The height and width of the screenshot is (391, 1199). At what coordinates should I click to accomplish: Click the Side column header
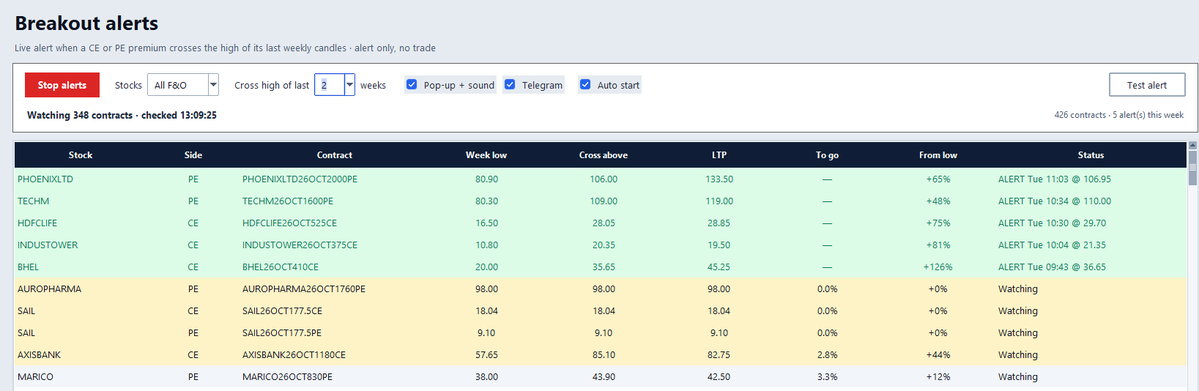(193, 155)
